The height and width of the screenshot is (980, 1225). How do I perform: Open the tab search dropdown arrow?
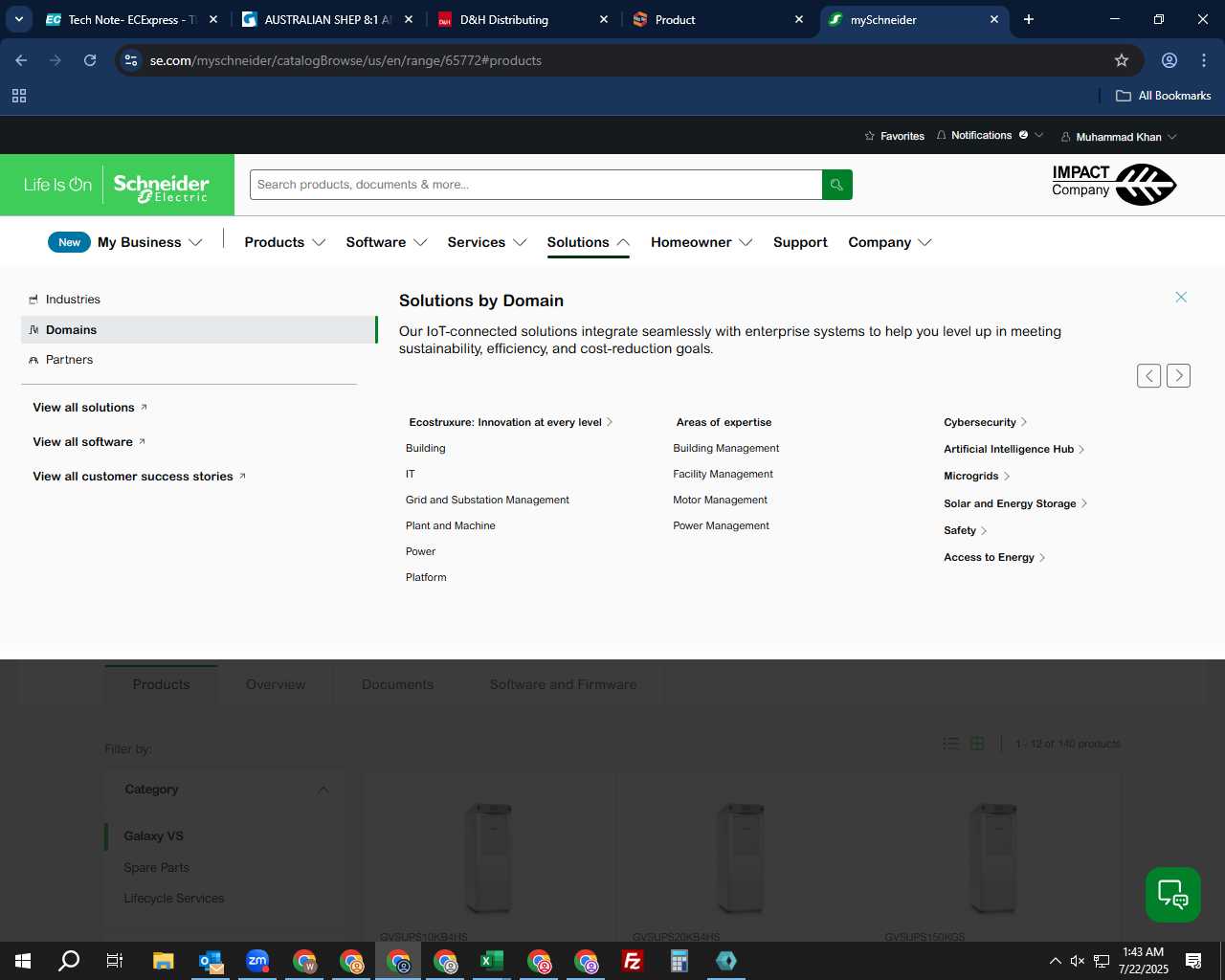coord(19,19)
